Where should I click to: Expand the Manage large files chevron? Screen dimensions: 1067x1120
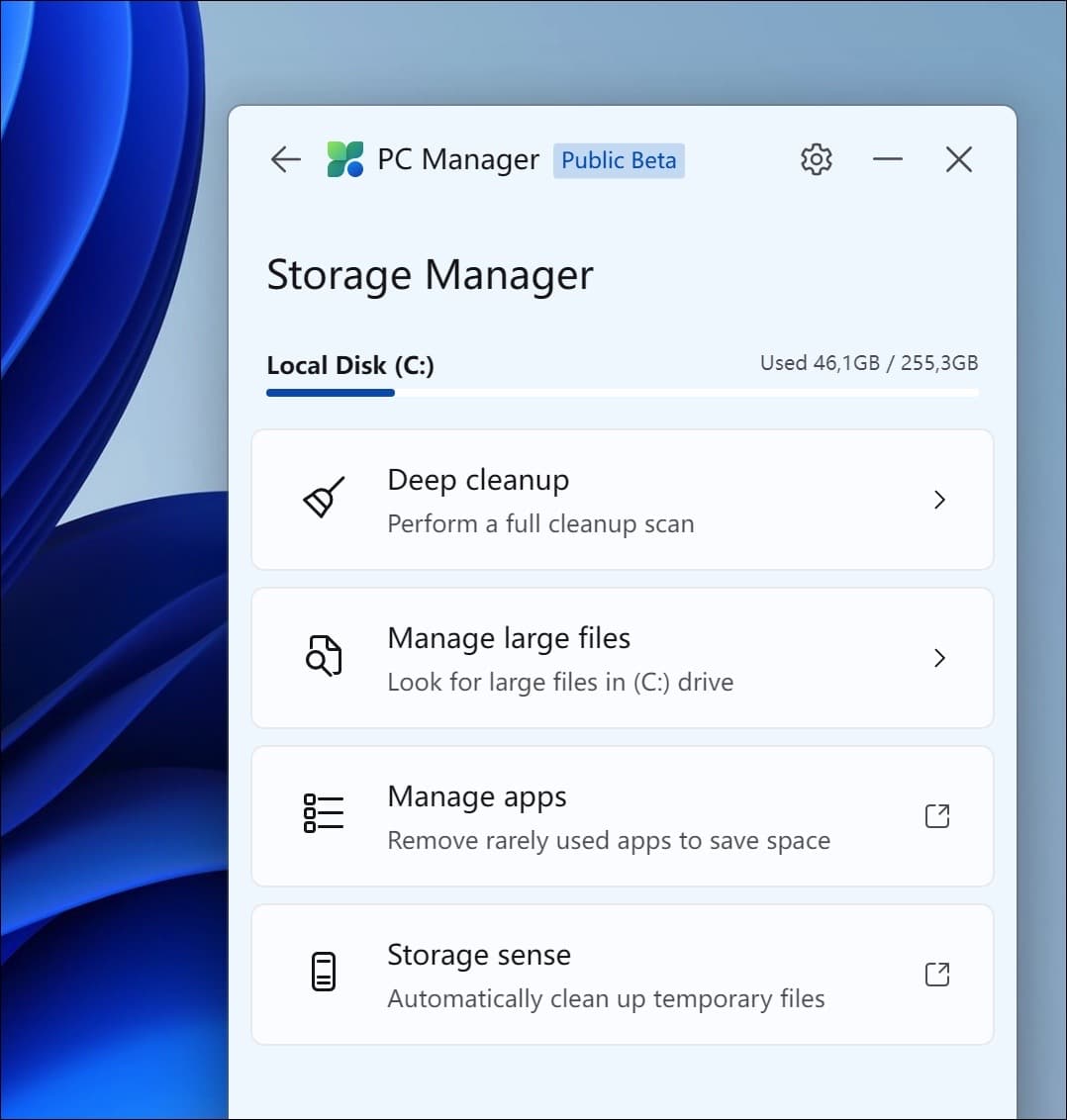(x=940, y=658)
